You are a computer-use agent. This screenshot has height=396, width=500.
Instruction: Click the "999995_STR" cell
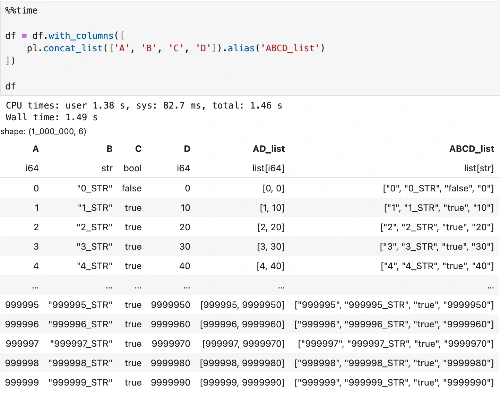coord(80,305)
